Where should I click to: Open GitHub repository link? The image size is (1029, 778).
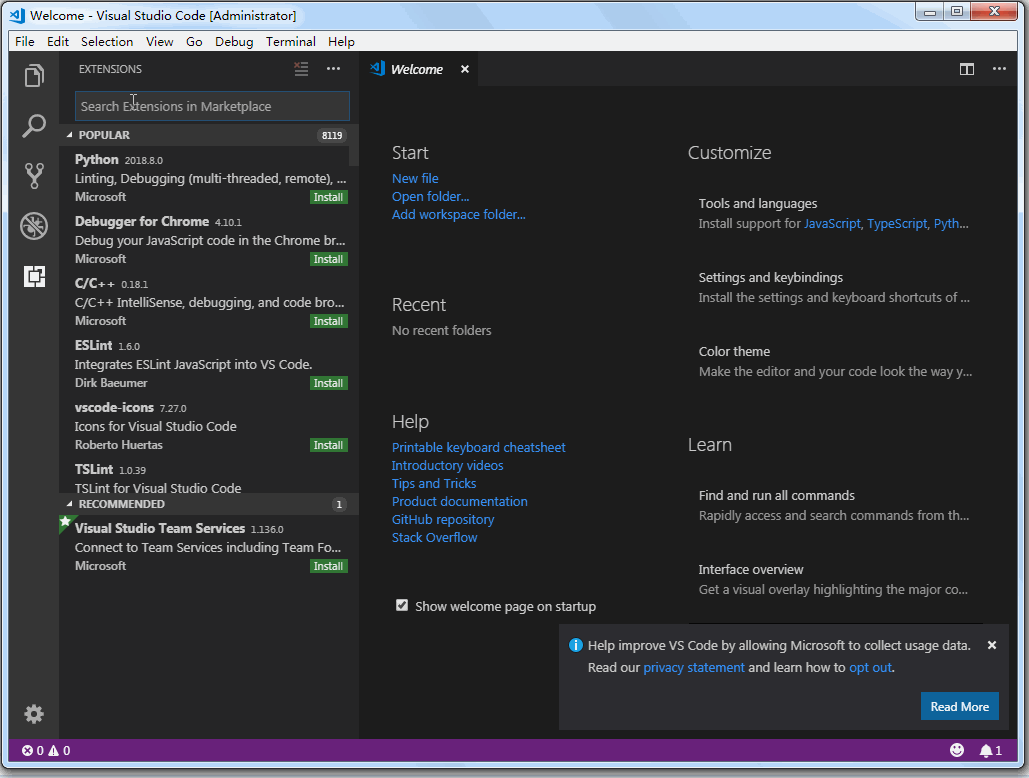[443, 520]
